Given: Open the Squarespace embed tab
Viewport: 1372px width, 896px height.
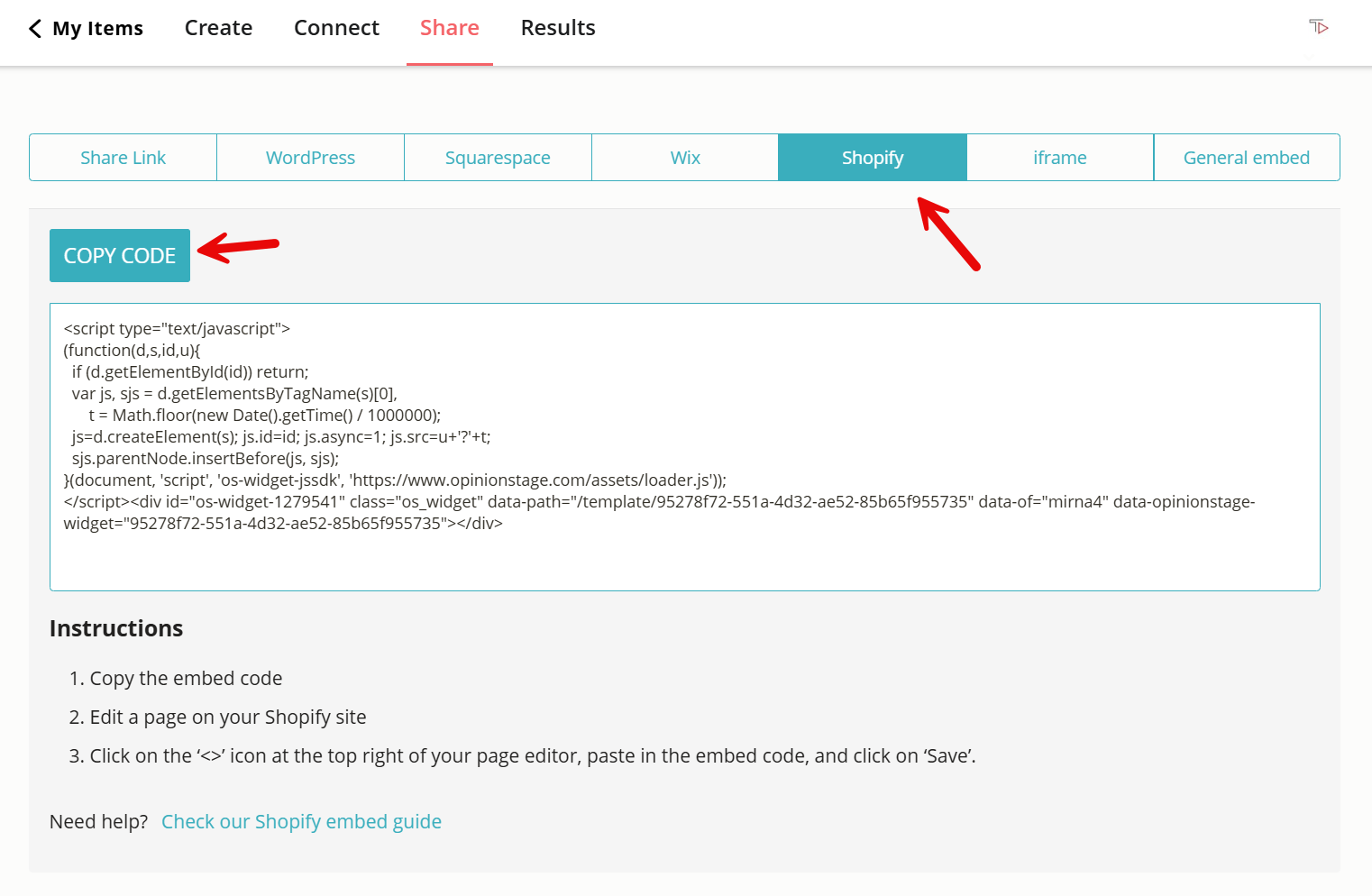Looking at the screenshot, I should (x=498, y=157).
